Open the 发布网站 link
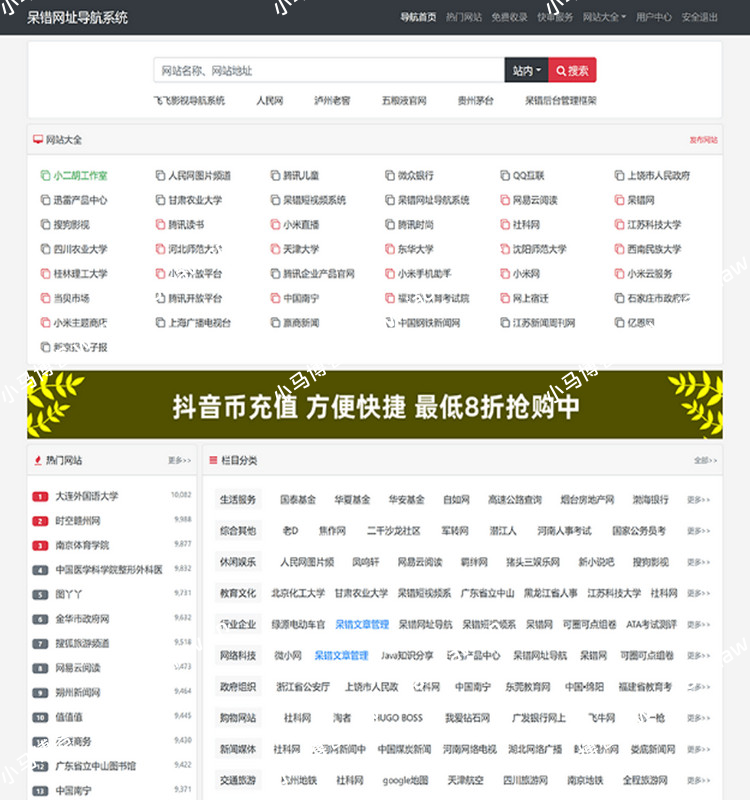The width and height of the screenshot is (750, 800). click(703, 140)
